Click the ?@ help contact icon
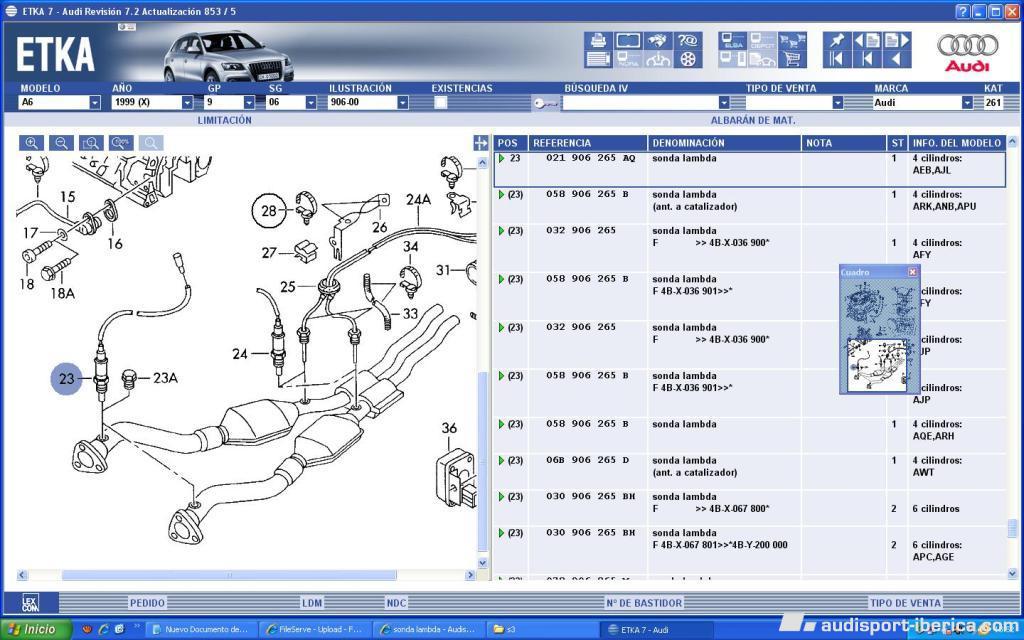The width and height of the screenshot is (1024, 640). pyautogui.click(x=687, y=40)
